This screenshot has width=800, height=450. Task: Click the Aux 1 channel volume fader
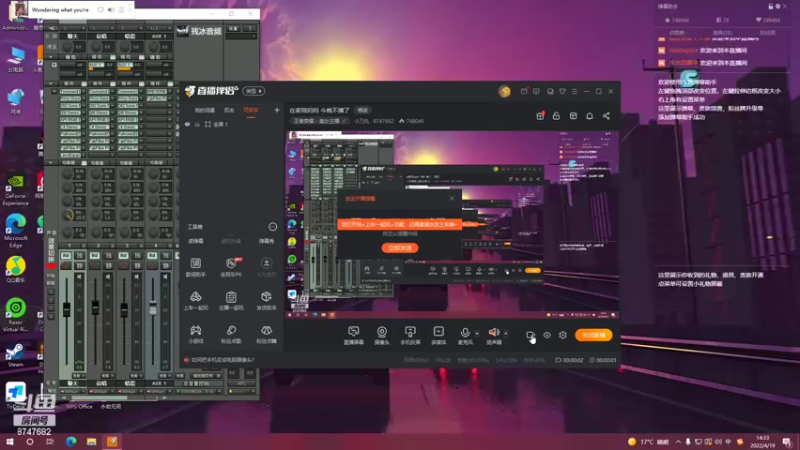(x=153, y=308)
